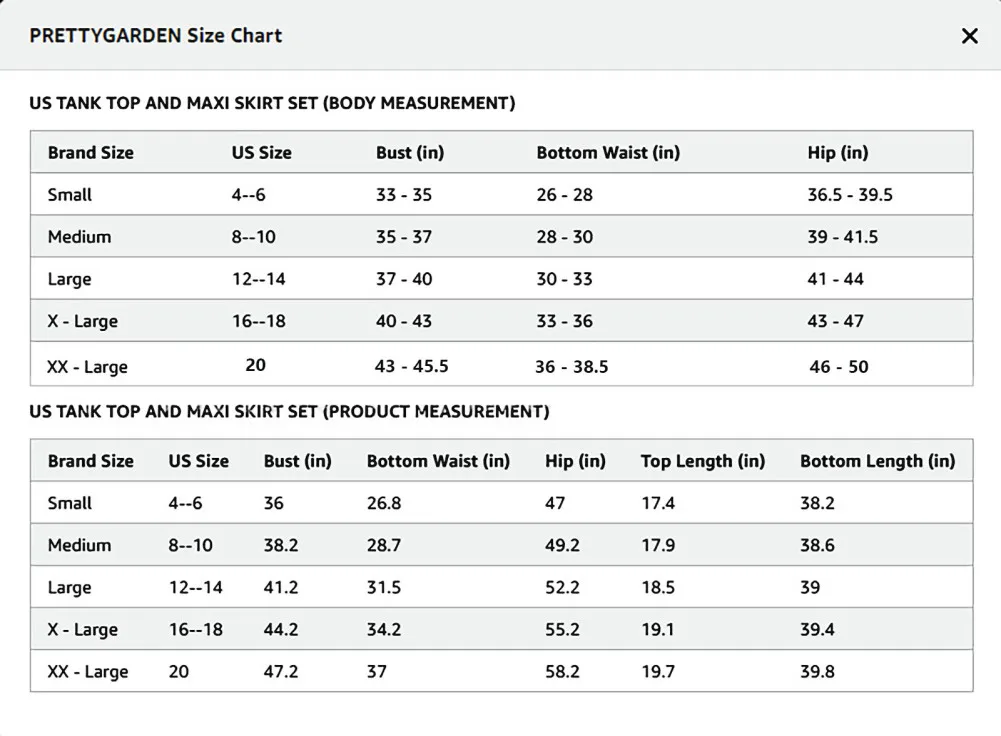Viewport: 1001px width, 736px height.
Task: Select the Small row in body measurement table
Action: [x=502, y=194]
